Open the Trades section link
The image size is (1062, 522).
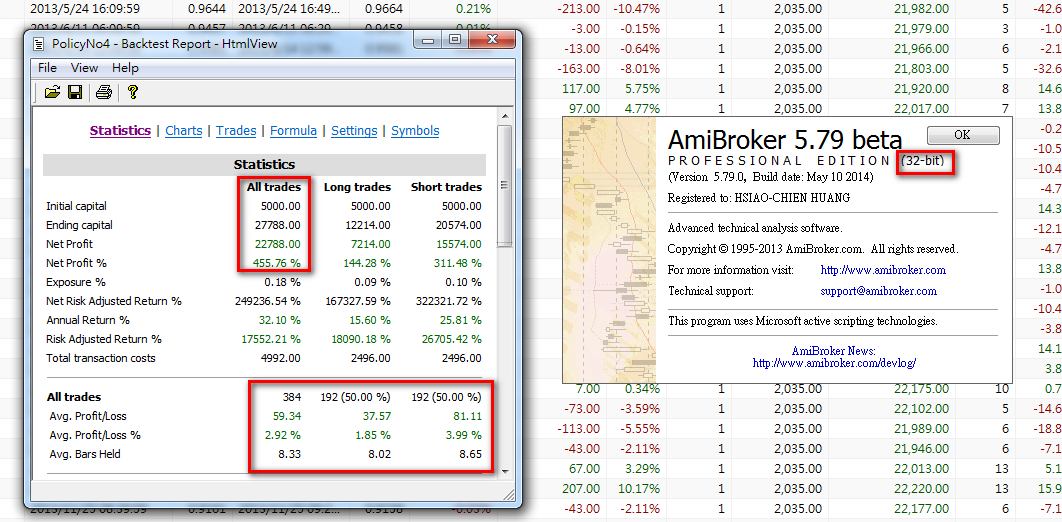[x=236, y=131]
